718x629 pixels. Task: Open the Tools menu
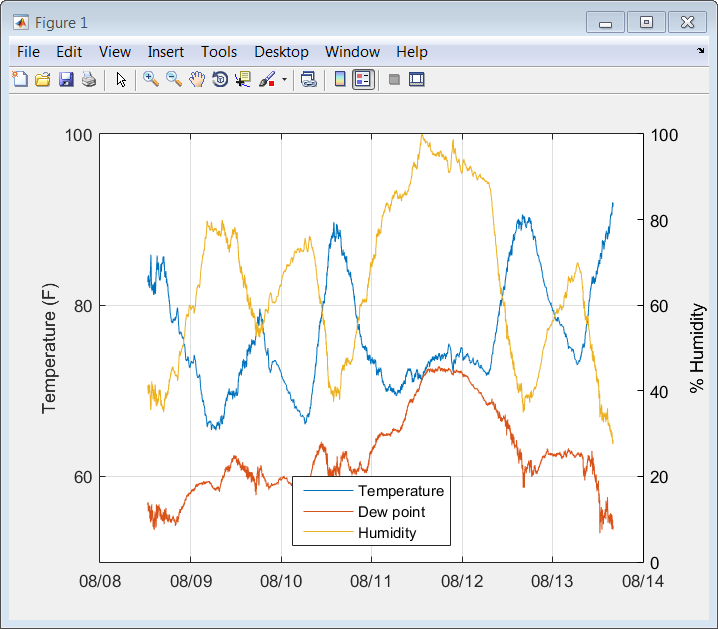[219, 52]
